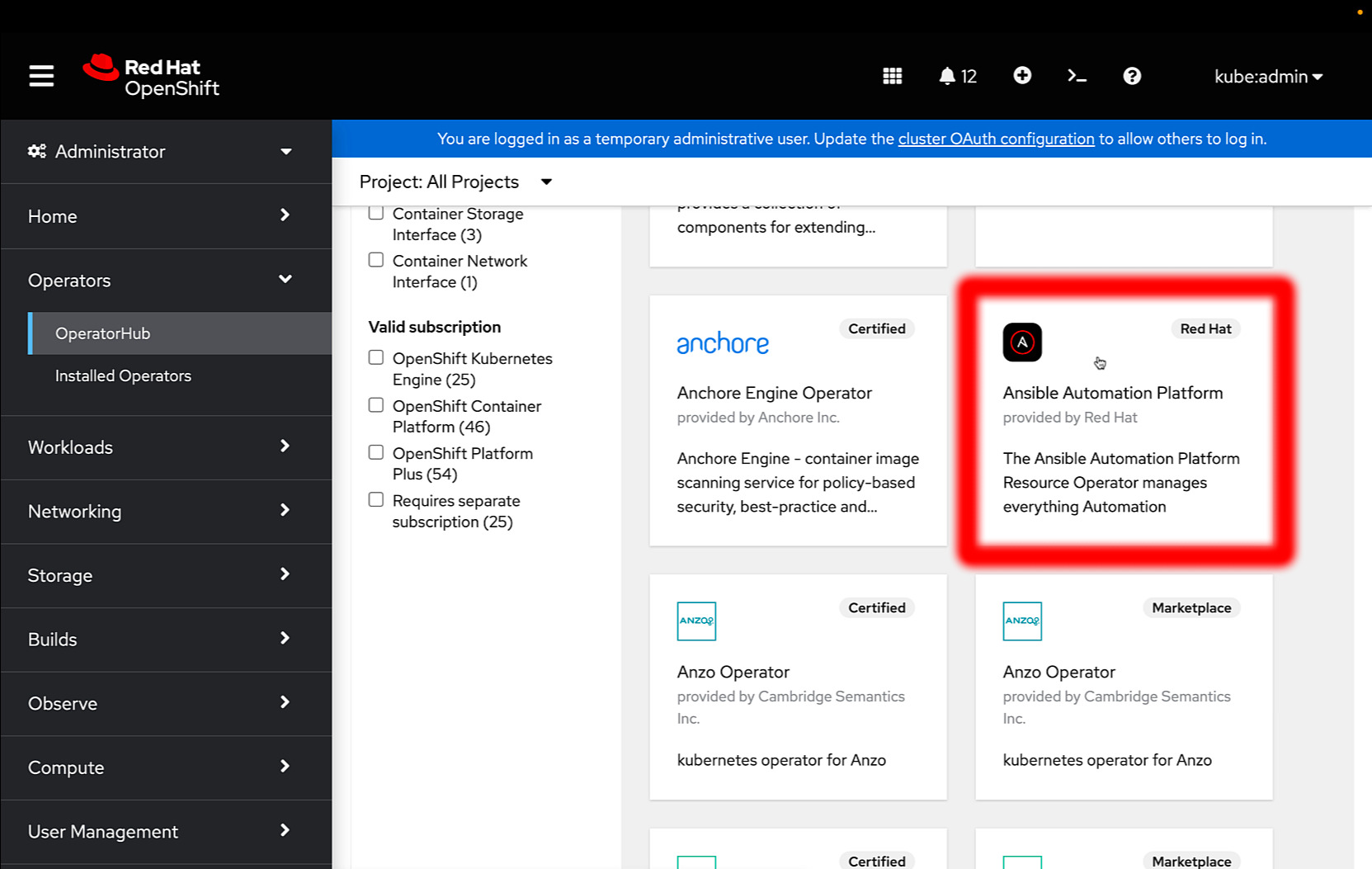Open notifications bell showing 12
This screenshot has width=1372, height=869.
point(957,76)
